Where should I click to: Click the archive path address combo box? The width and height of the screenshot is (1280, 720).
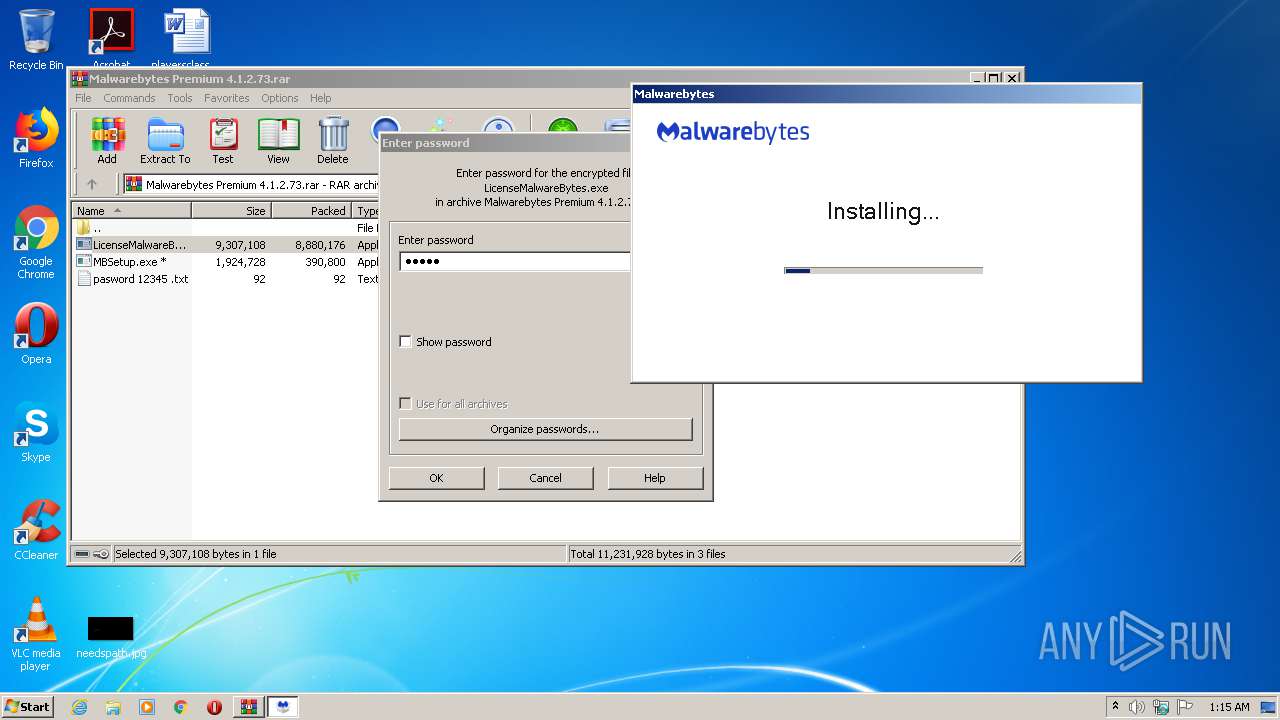(x=250, y=184)
